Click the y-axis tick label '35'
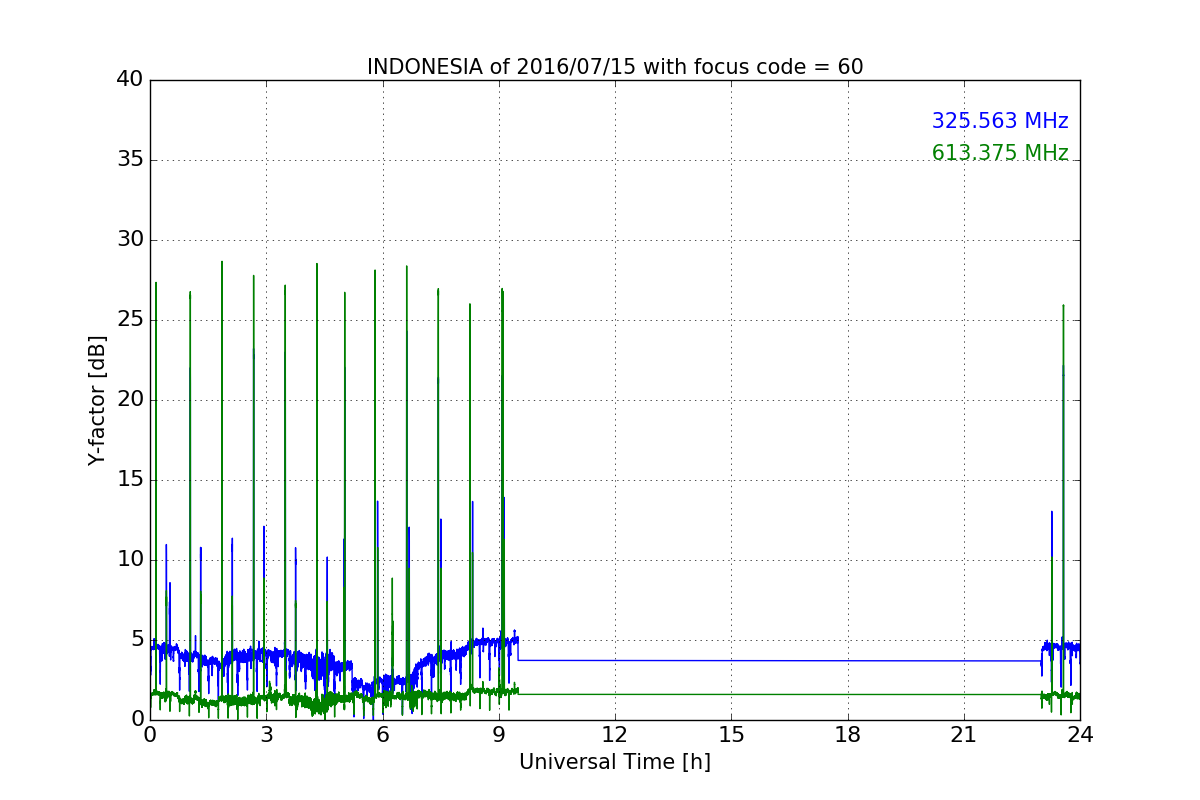This screenshot has height=800, width=1200. click(131, 160)
